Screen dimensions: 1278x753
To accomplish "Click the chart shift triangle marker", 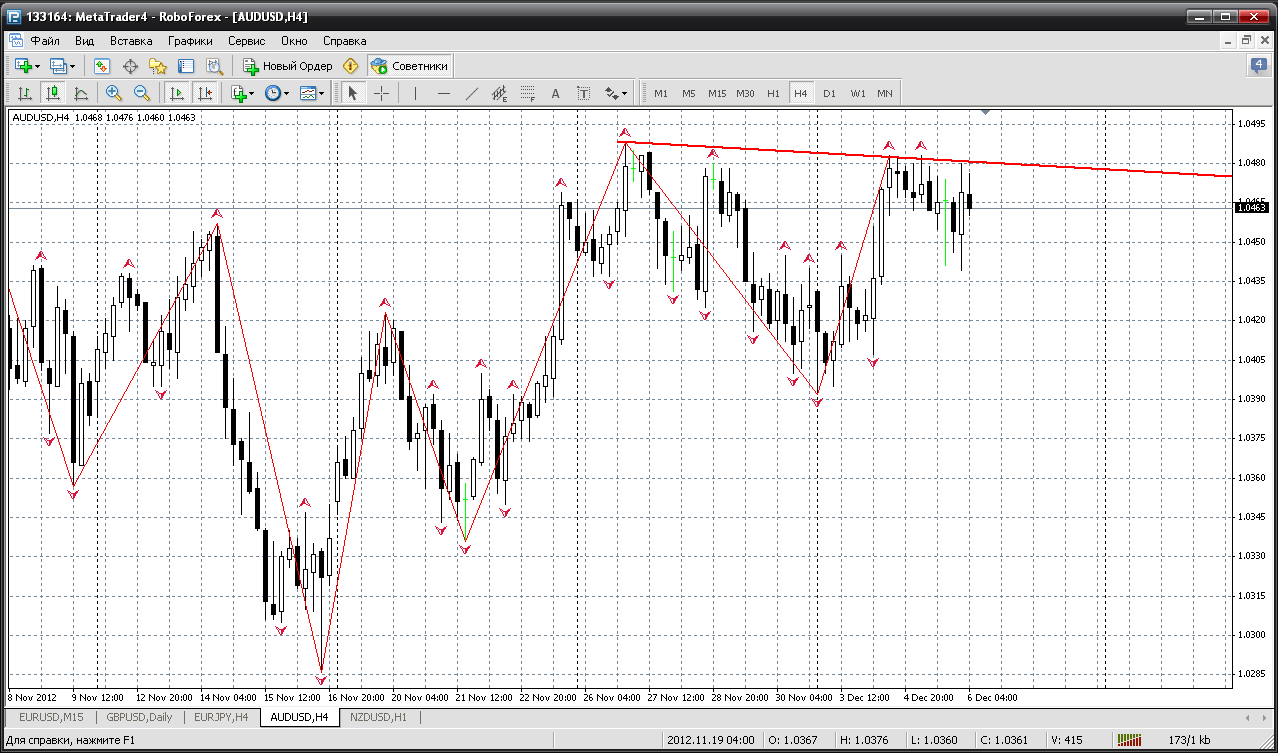I will coord(986,113).
